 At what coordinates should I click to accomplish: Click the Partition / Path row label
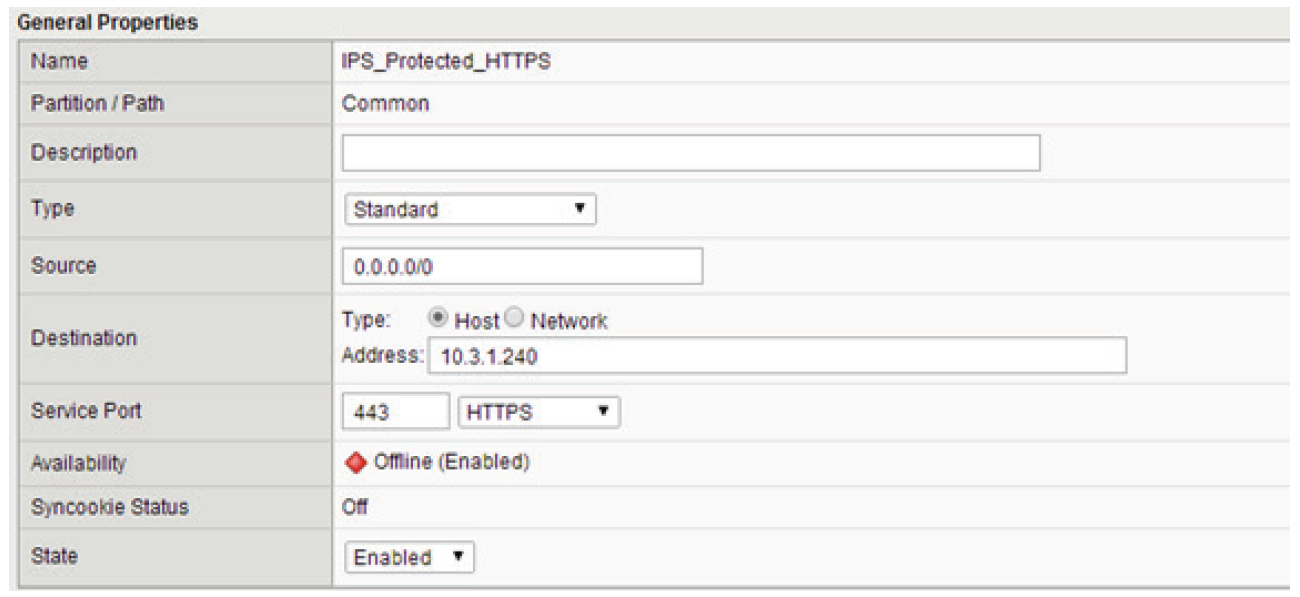pyautogui.click(x=97, y=103)
